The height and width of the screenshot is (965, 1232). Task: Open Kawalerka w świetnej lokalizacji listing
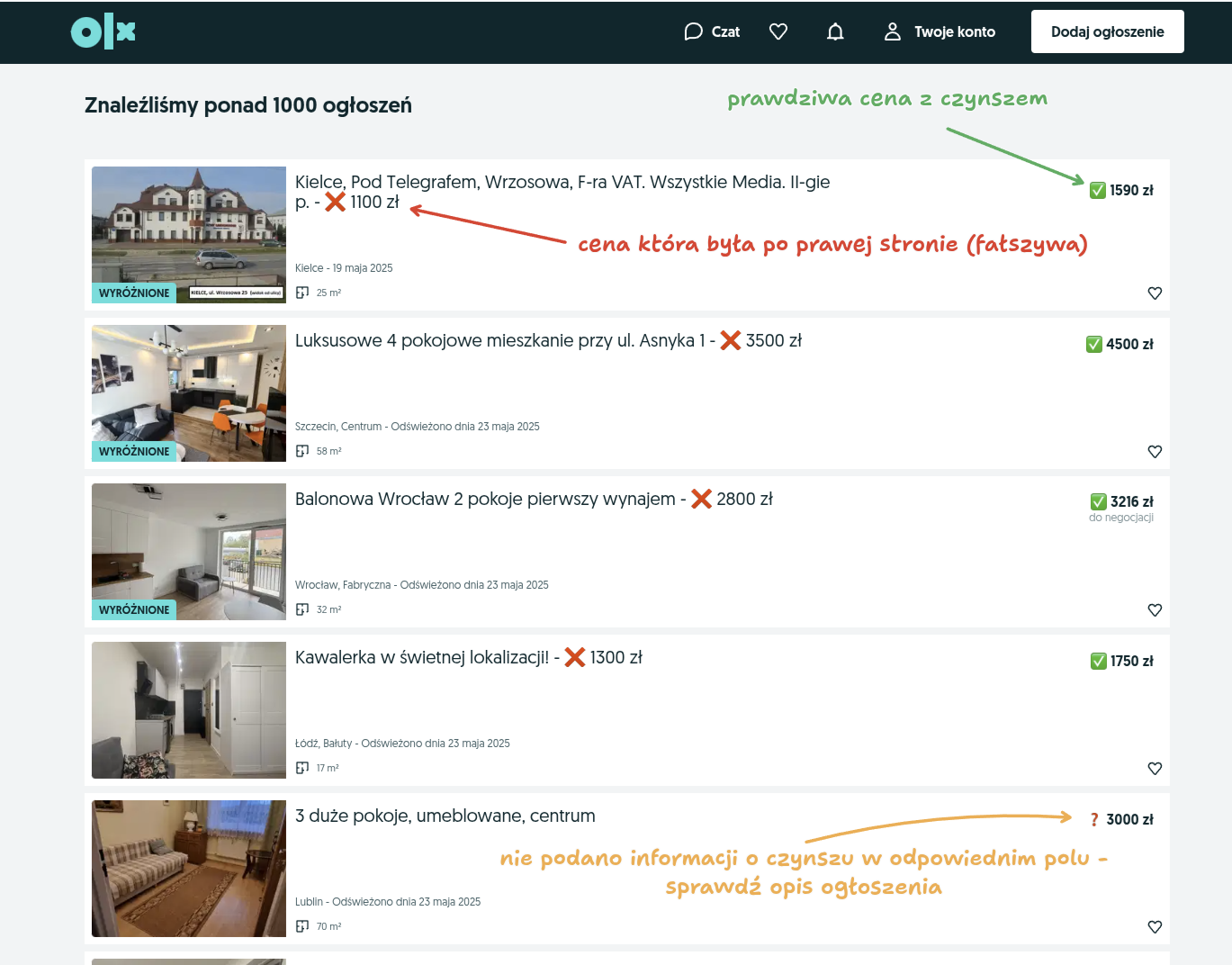[x=421, y=658]
